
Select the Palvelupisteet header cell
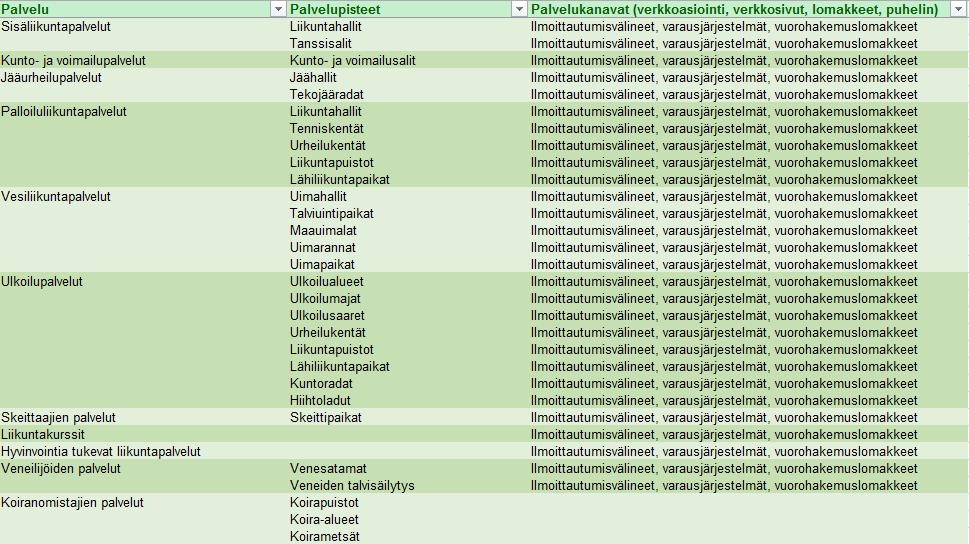(408, 9)
